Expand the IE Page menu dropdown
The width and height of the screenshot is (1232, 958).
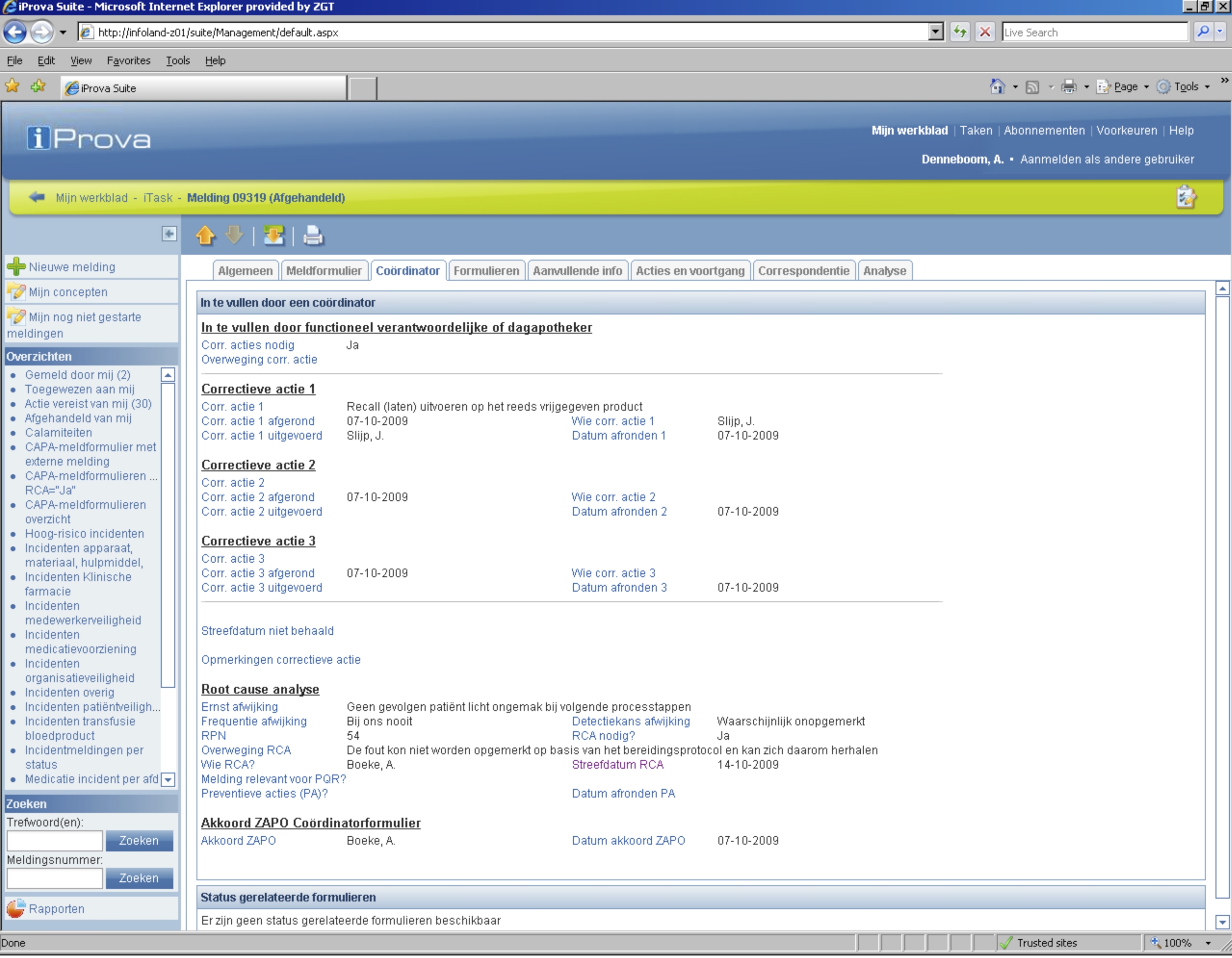tap(1146, 87)
